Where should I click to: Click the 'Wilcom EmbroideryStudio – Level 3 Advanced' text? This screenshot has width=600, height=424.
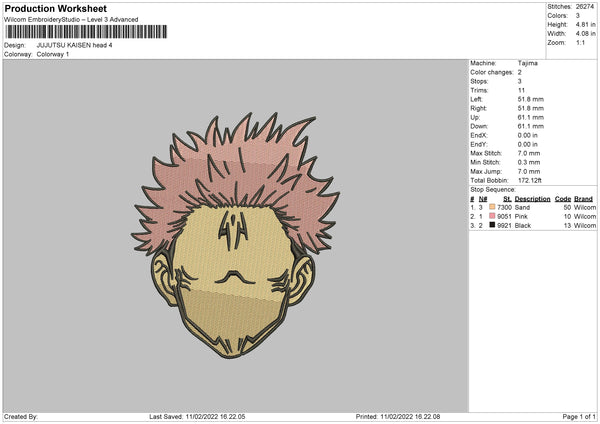click(x=71, y=20)
